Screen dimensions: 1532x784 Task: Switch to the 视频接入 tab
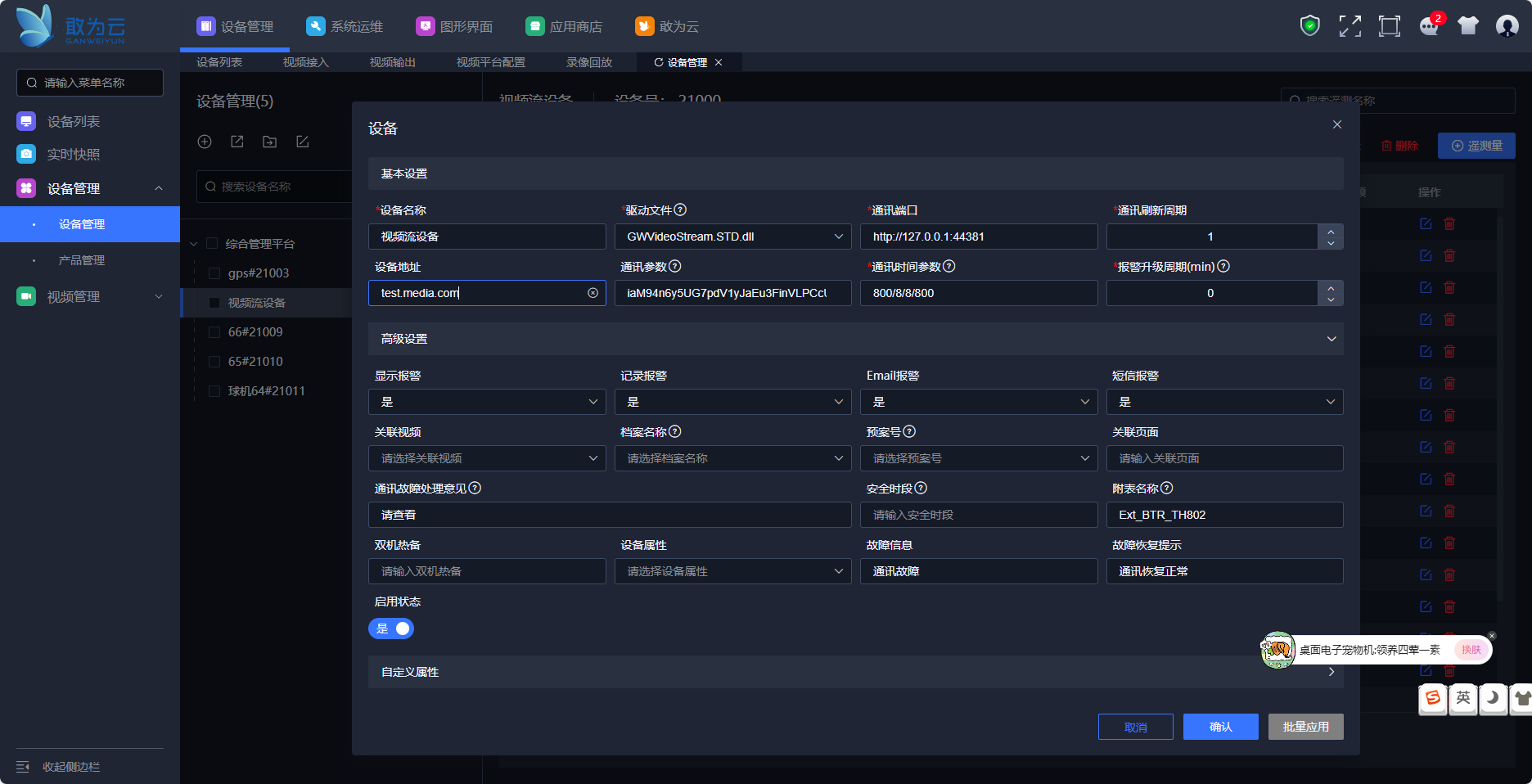305,62
